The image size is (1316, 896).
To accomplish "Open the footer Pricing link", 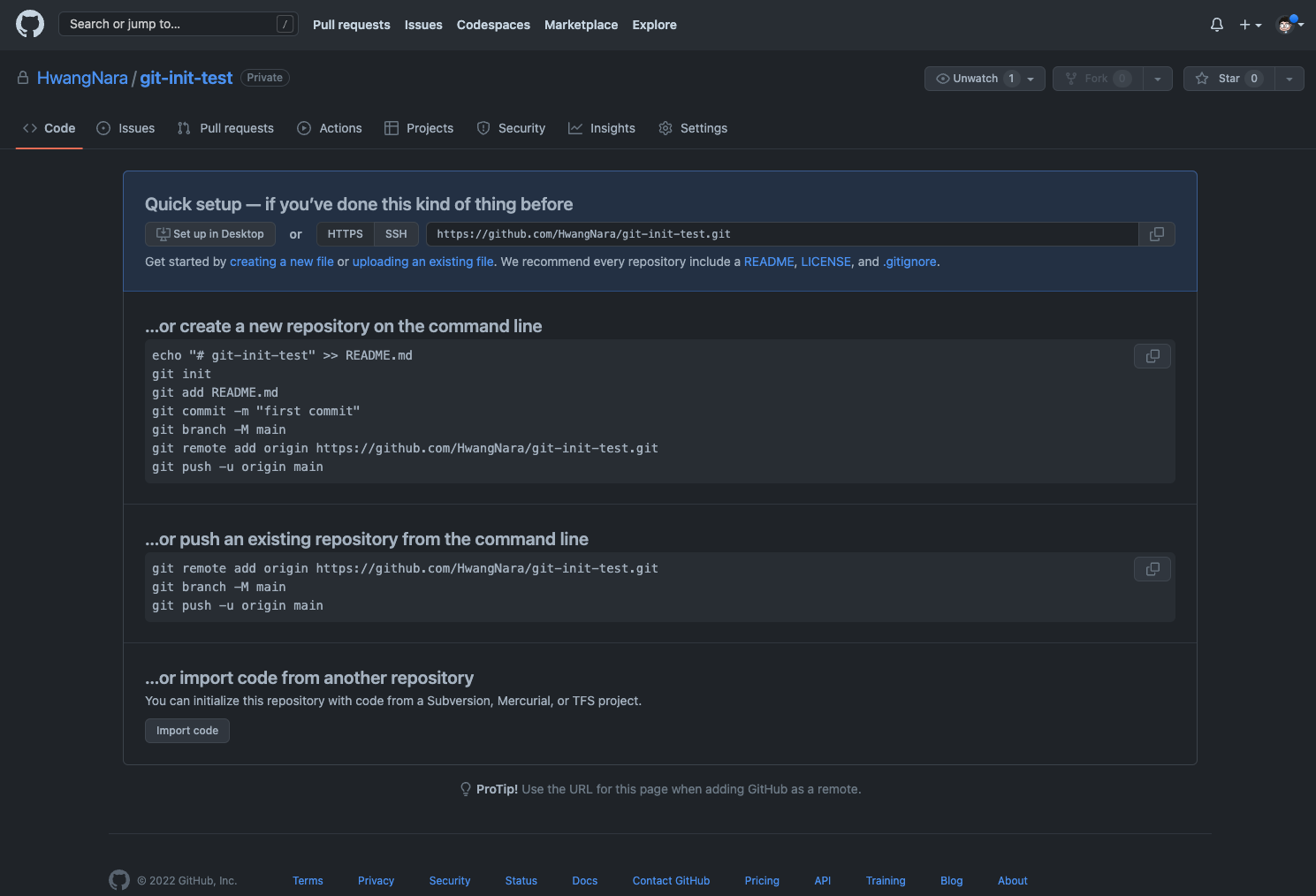I will pos(762,881).
